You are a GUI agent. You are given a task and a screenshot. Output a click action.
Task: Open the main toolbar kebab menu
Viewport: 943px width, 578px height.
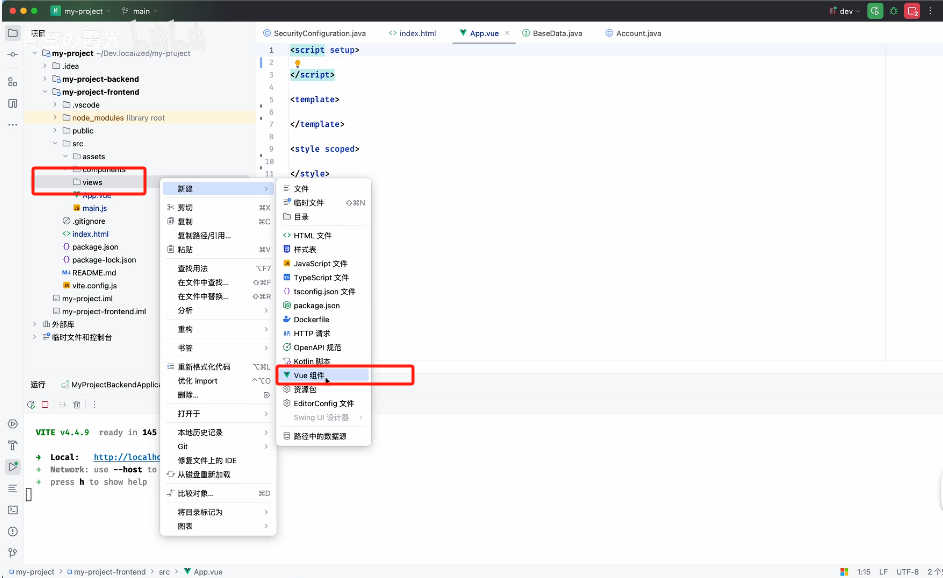(x=931, y=11)
